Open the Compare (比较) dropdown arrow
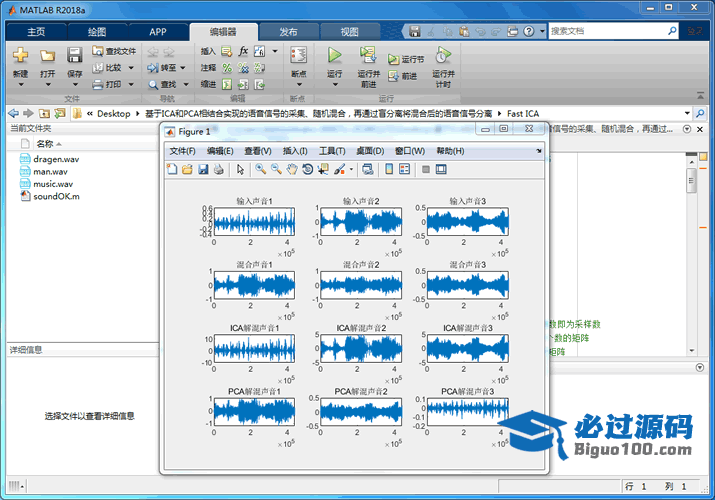 (131, 68)
